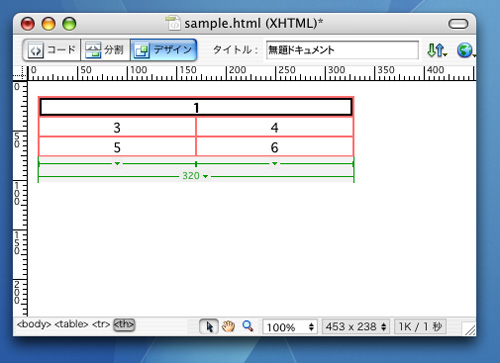The height and width of the screenshot is (363, 500).
Task: Select the <table> tag in tag selector
Action: (71, 324)
